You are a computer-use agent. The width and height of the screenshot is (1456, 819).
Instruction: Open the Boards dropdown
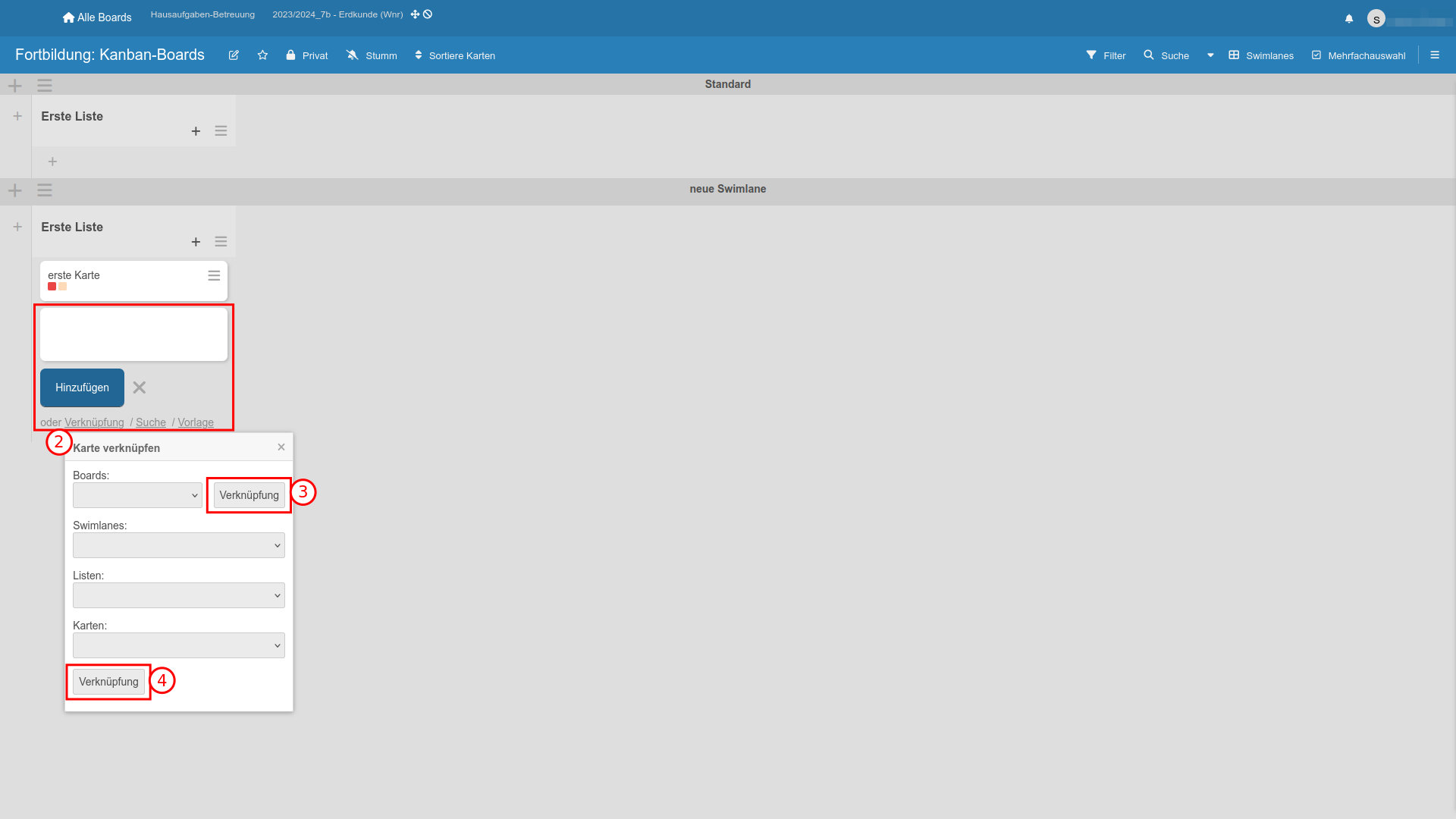(137, 495)
